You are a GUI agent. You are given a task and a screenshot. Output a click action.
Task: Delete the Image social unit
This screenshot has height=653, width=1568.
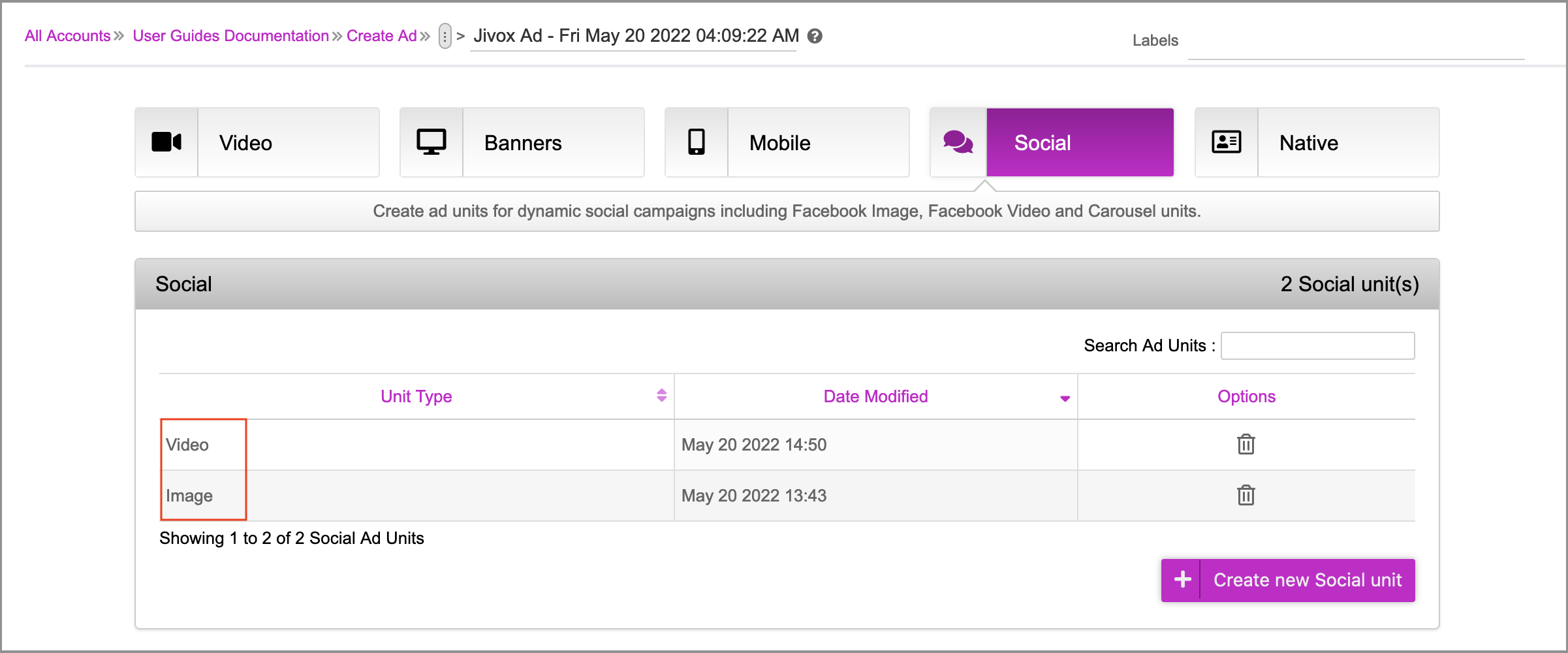tap(1246, 496)
